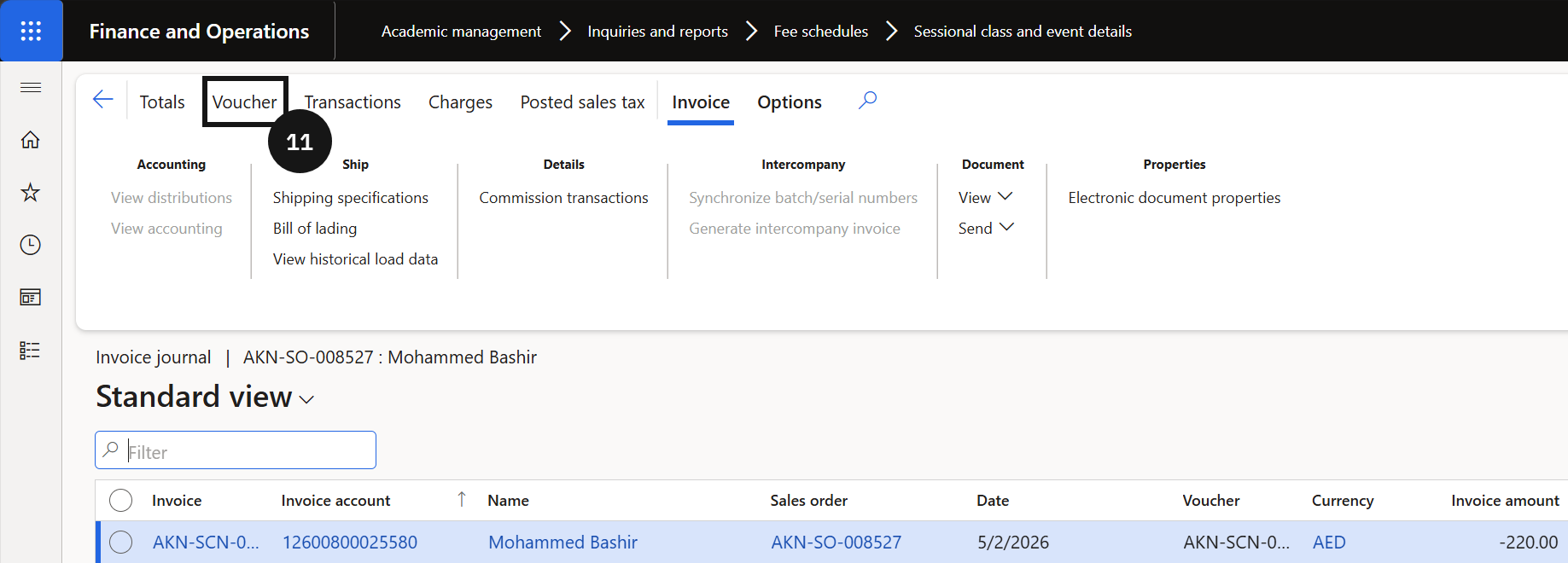Open invoice AKN-SCN-0... link in Invoice column
Viewport: 1568px width, 563px height.
coord(206,543)
